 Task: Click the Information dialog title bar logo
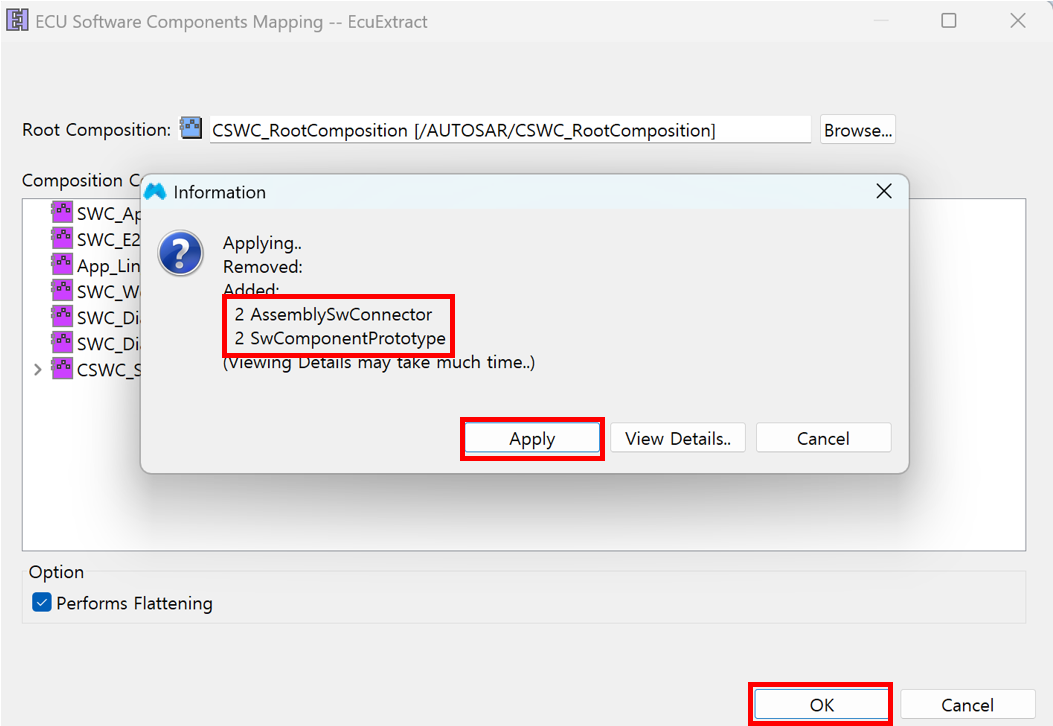pyautogui.click(x=155, y=192)
